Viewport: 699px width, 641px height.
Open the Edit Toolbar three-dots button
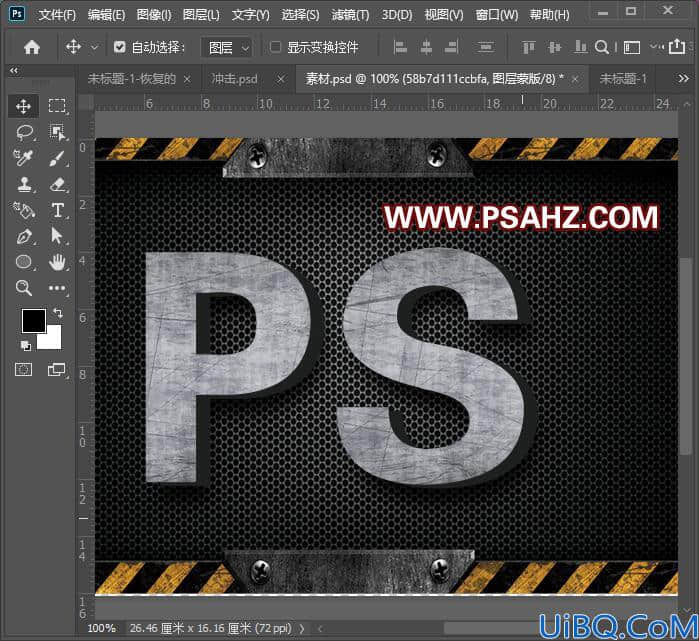tap(57, 288)
